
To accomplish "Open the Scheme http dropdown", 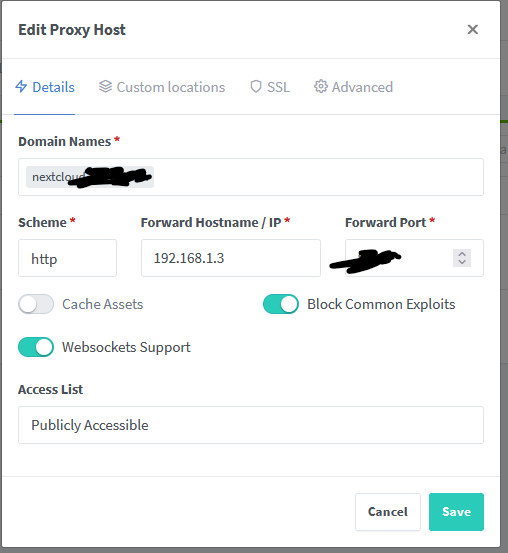I will point(67,258).
